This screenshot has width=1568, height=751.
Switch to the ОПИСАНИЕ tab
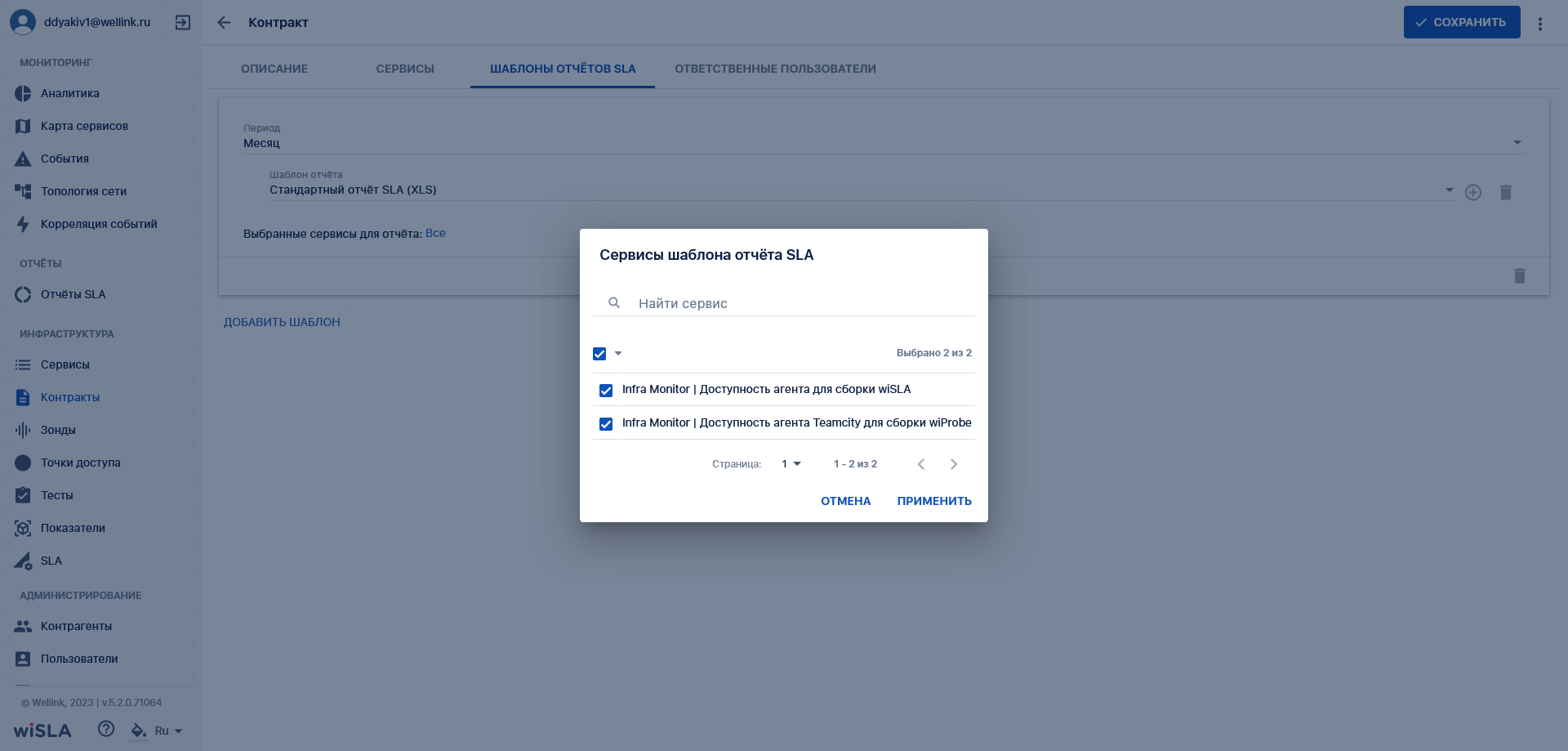[274, 69]
